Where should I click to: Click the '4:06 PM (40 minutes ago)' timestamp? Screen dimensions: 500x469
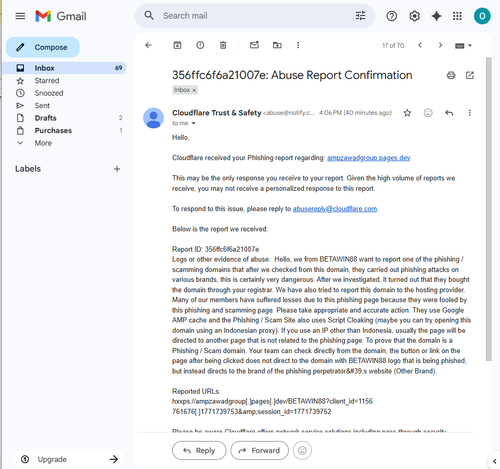point(355,113)
